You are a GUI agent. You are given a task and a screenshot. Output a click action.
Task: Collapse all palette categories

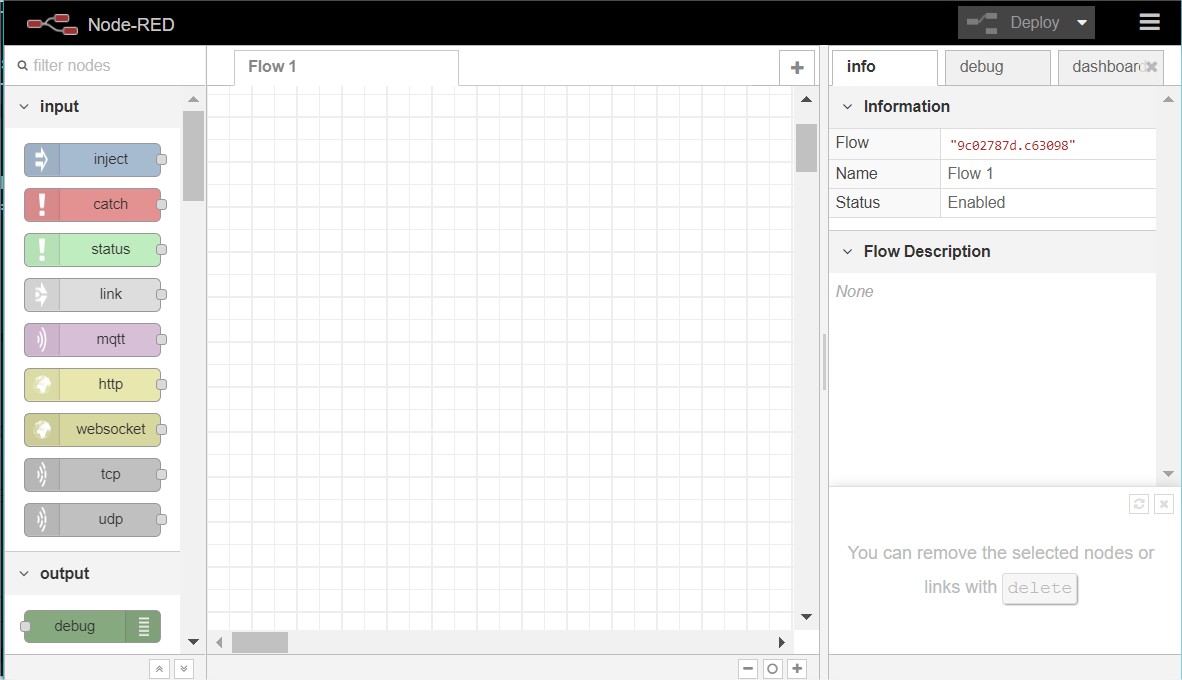[x=159, y=669]
